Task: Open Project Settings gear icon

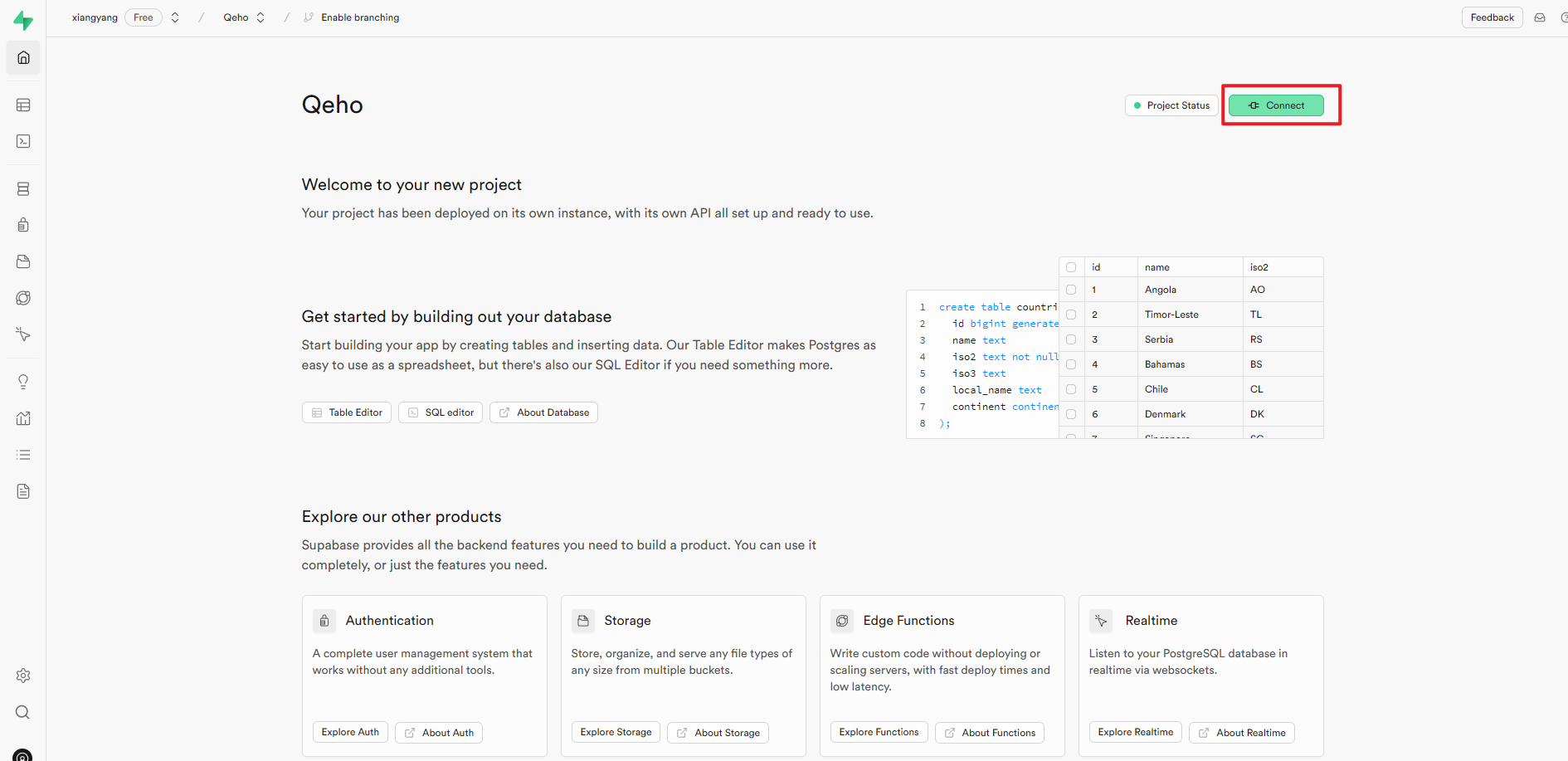Action: pyautogui.click(x=23, y=676)
